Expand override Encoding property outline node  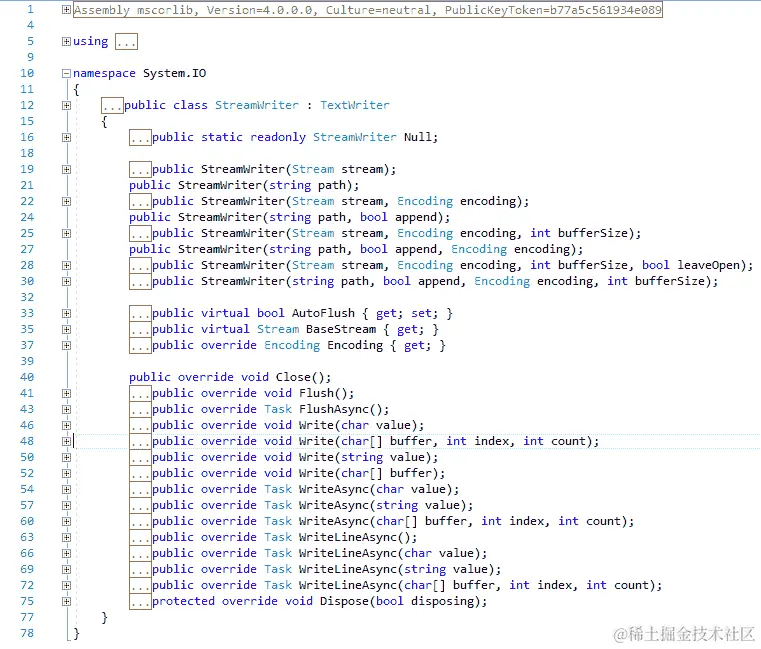tap(66, 346)
